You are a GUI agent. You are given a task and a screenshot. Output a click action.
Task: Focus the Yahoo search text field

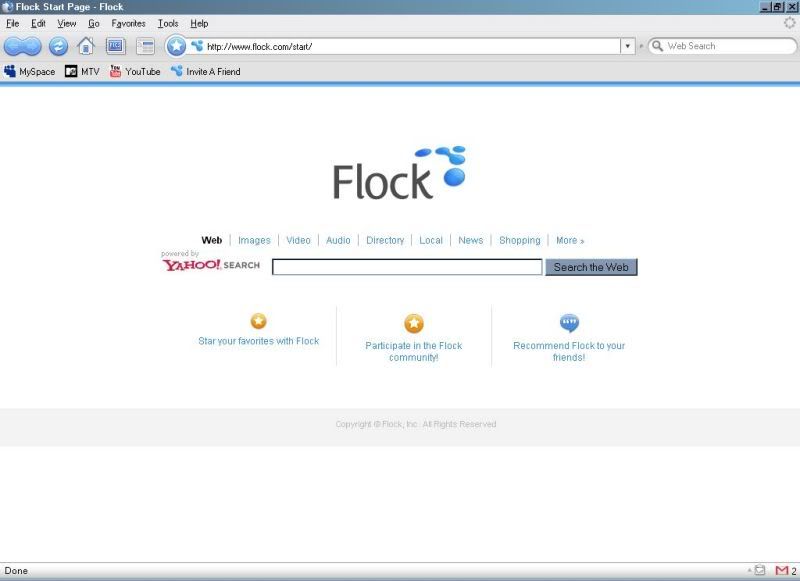[x=407, y=267]
